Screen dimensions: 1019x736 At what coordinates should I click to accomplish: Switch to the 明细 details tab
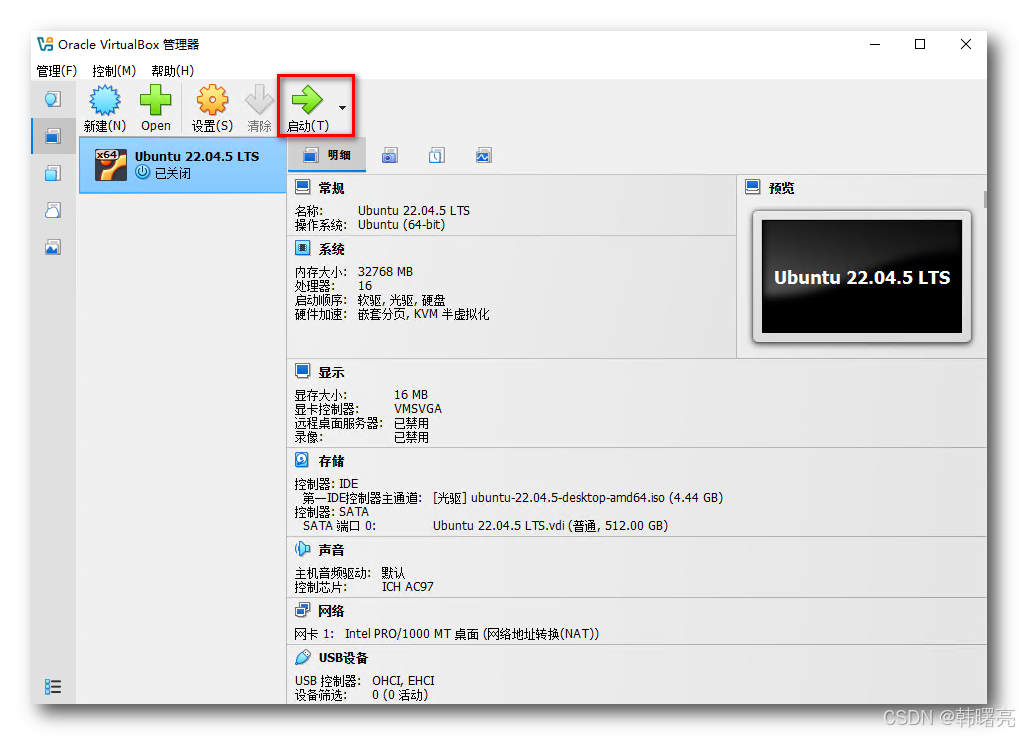pos(327,155)
